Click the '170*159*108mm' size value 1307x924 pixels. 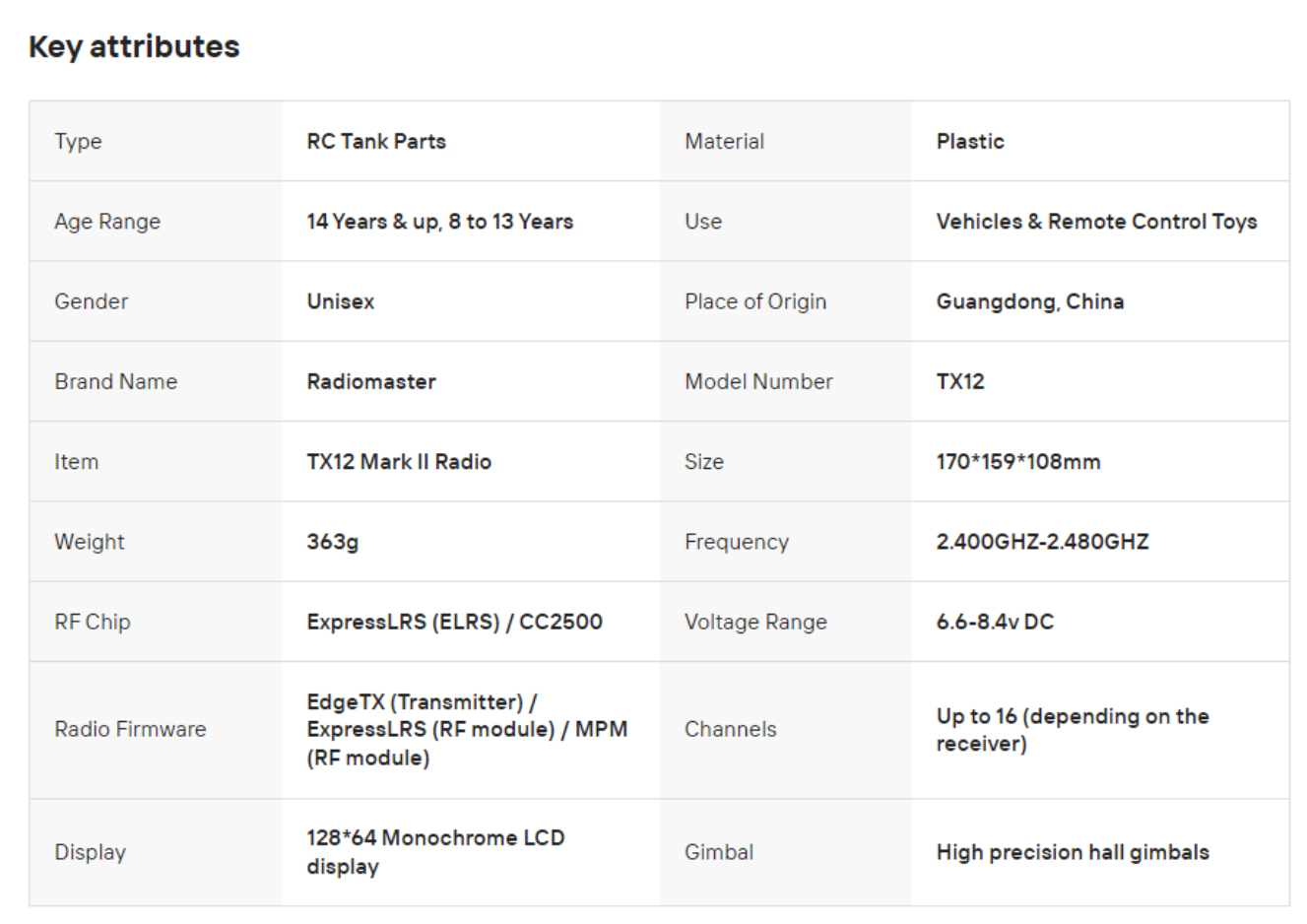coord(1018,461)
